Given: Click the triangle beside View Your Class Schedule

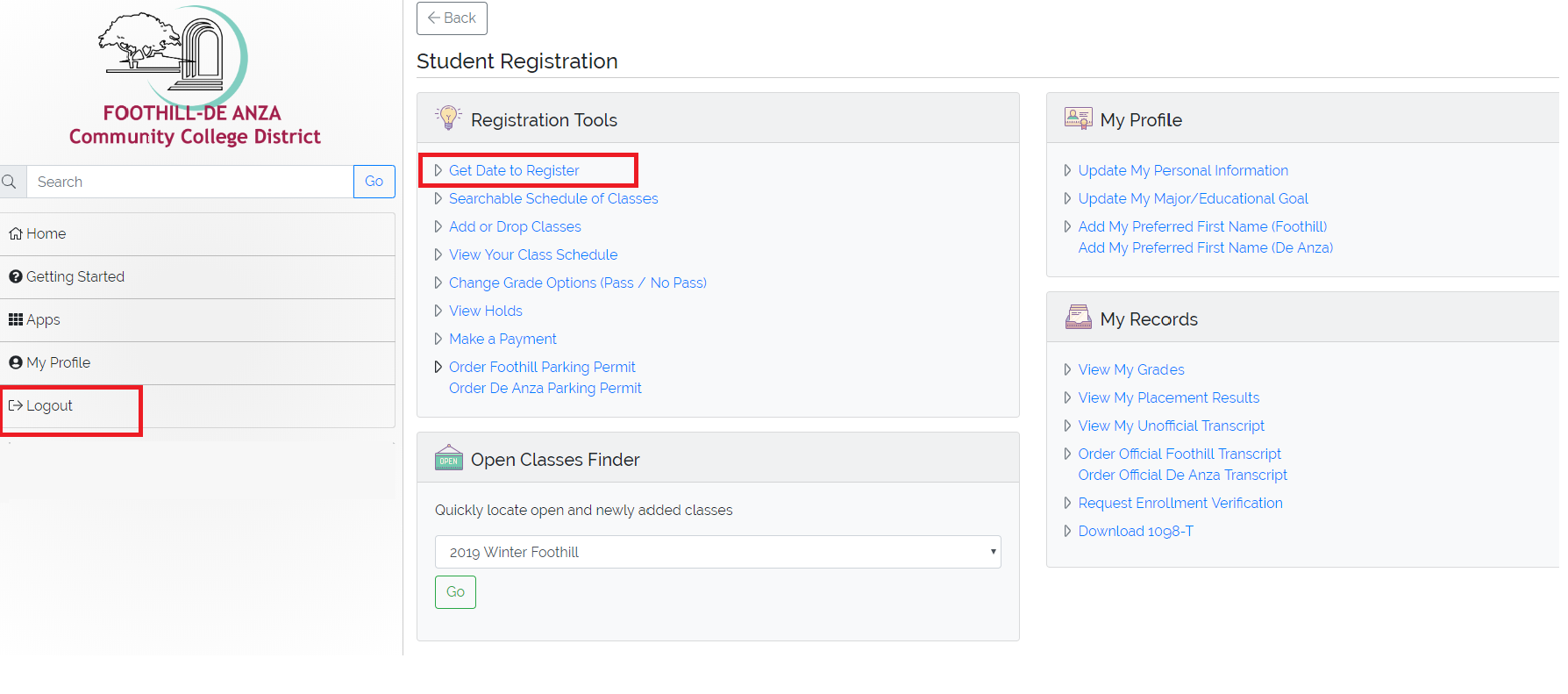Looking at the screenshot, I should coord(438,254).
